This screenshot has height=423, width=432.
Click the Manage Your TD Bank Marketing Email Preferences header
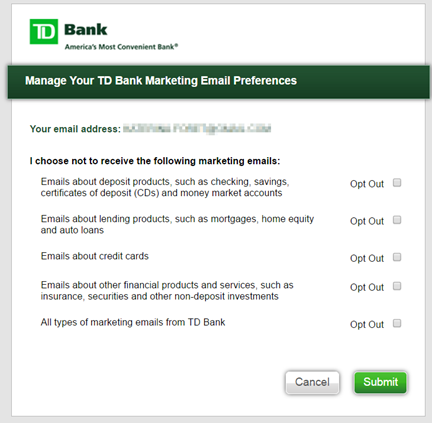click(161, 81)
